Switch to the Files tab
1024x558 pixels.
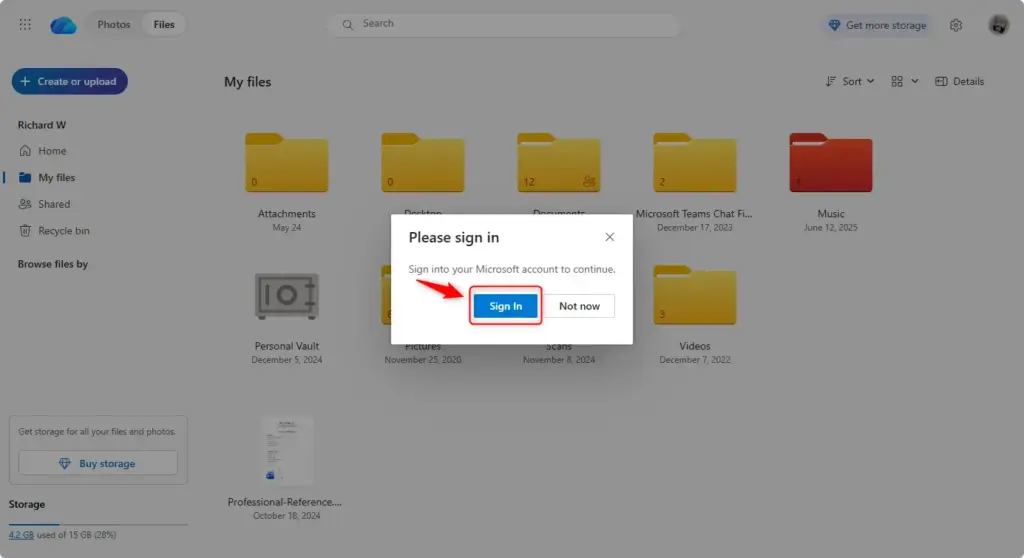click(164, 24)
